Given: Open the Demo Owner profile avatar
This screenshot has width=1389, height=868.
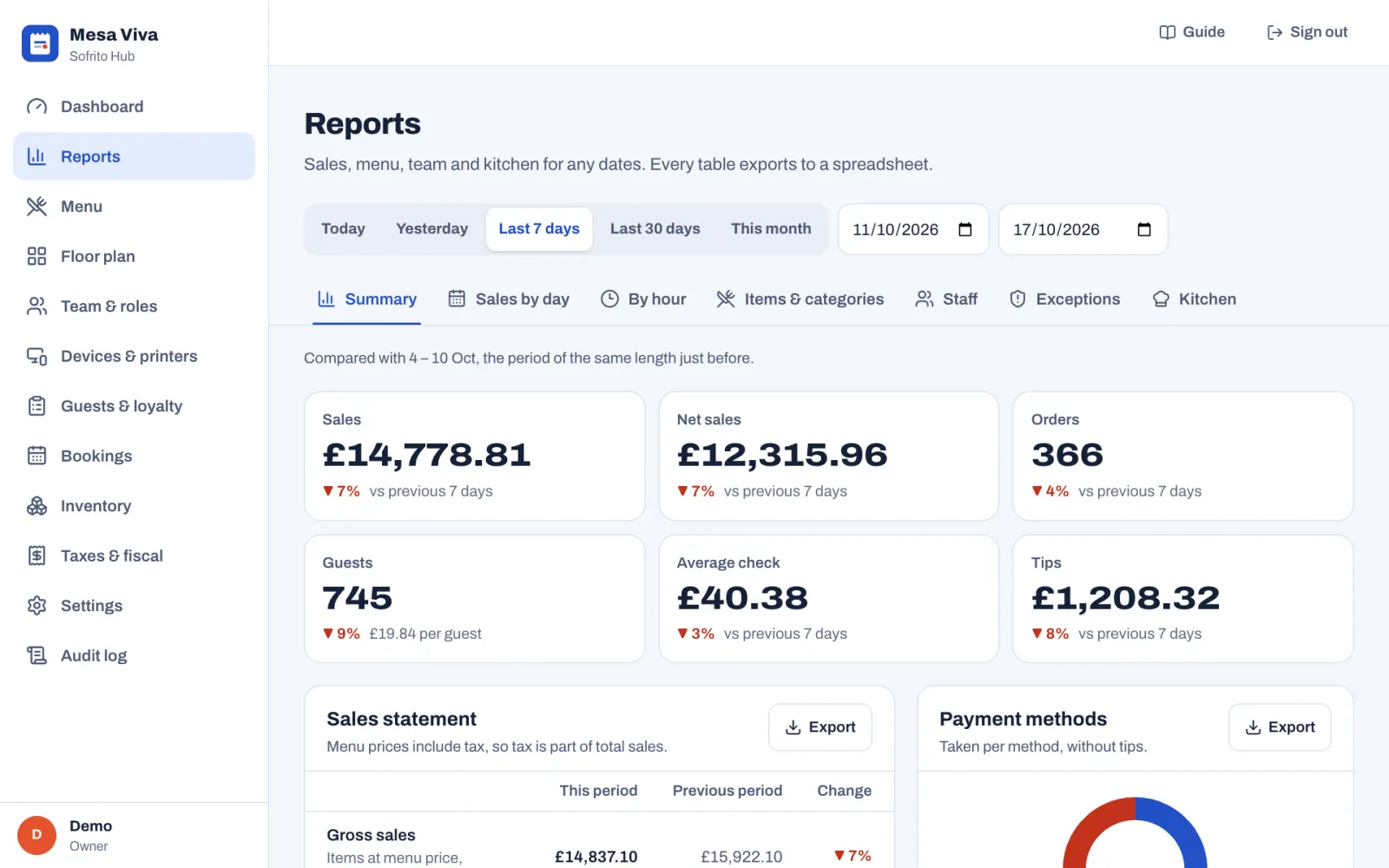Looking at the screenshot, I should [36, 835].
